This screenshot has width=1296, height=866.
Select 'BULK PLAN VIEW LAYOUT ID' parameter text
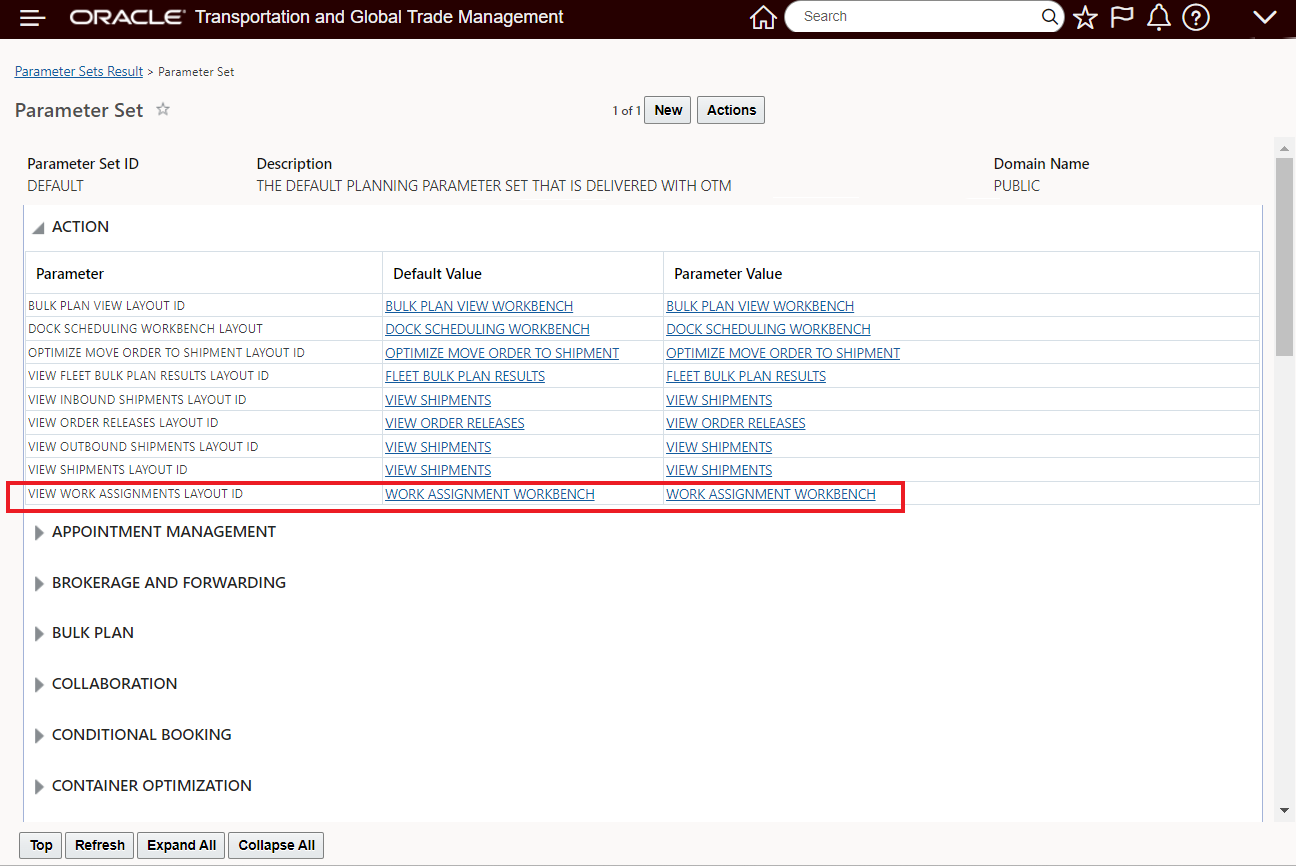point(106,306)
